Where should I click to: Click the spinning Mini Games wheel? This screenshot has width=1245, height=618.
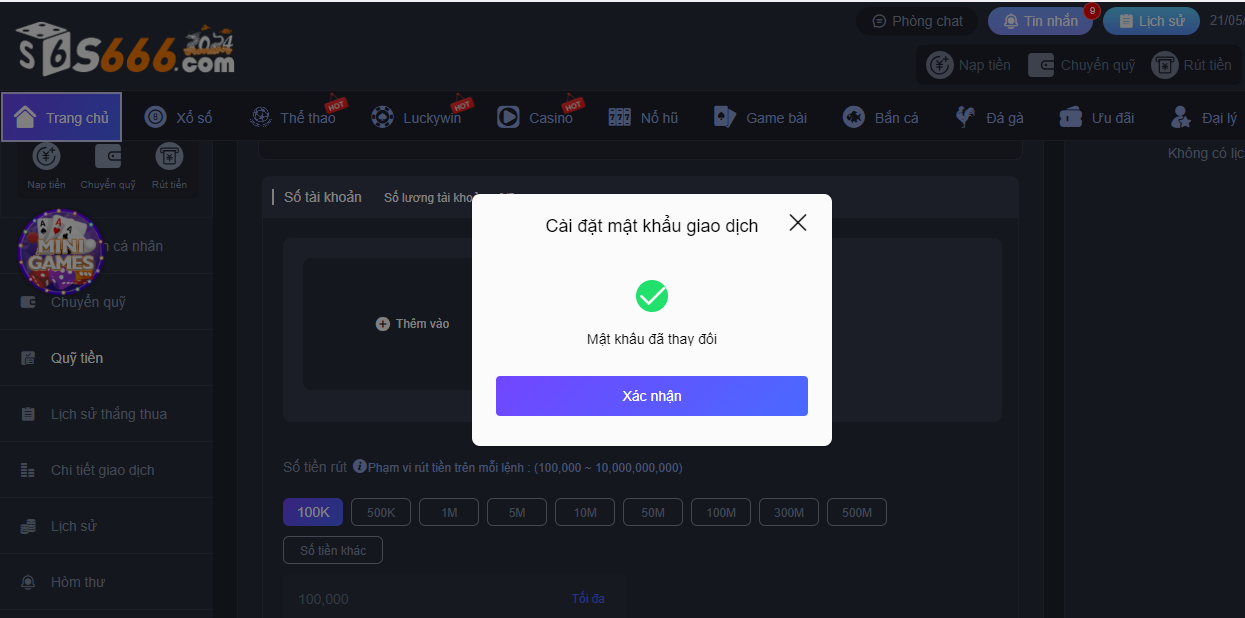point(60,252)
